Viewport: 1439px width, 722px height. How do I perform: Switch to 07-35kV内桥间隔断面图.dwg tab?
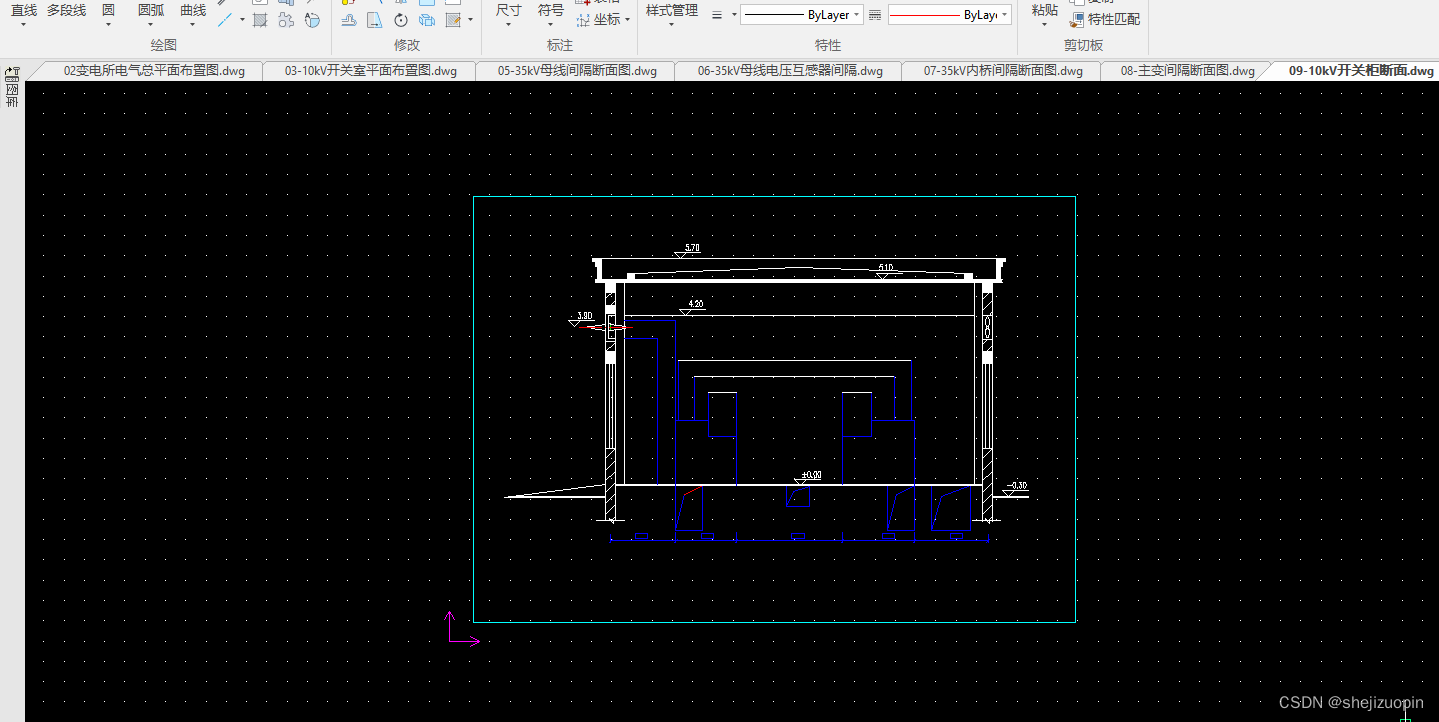pyautogui.click(x=1003, y=71)
